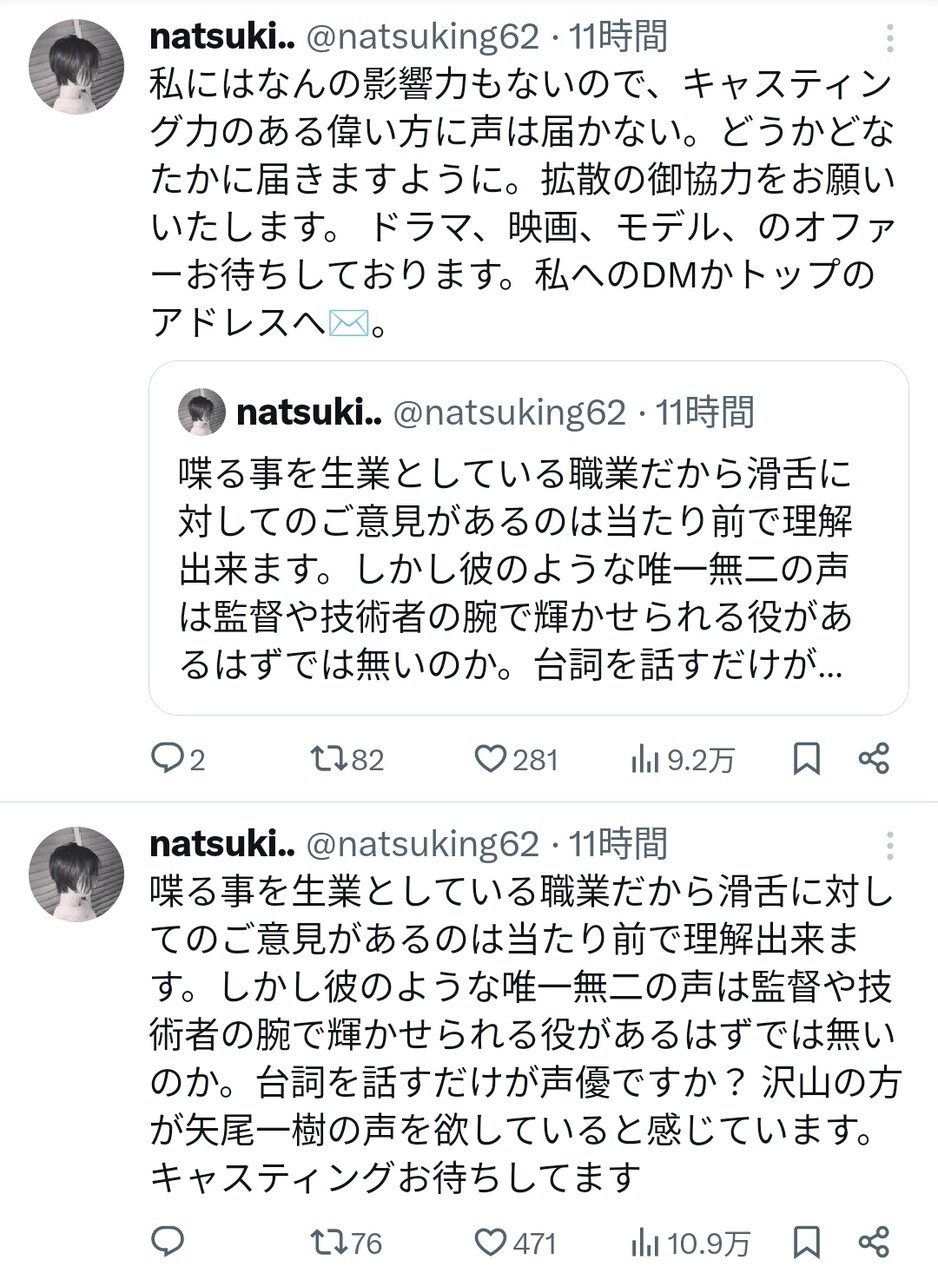Open first tweet author's profile picture
The height and width of the screenshot is (1280, 938).
tap(76, 67)
